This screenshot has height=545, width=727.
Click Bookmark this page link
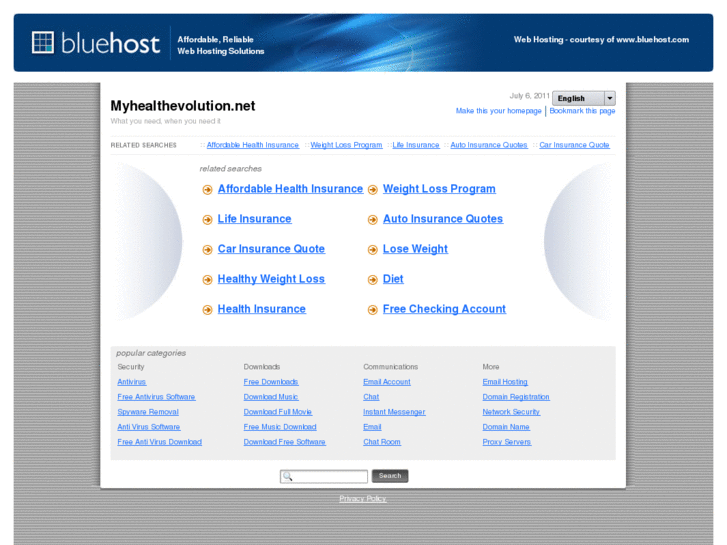coord(582,111)
